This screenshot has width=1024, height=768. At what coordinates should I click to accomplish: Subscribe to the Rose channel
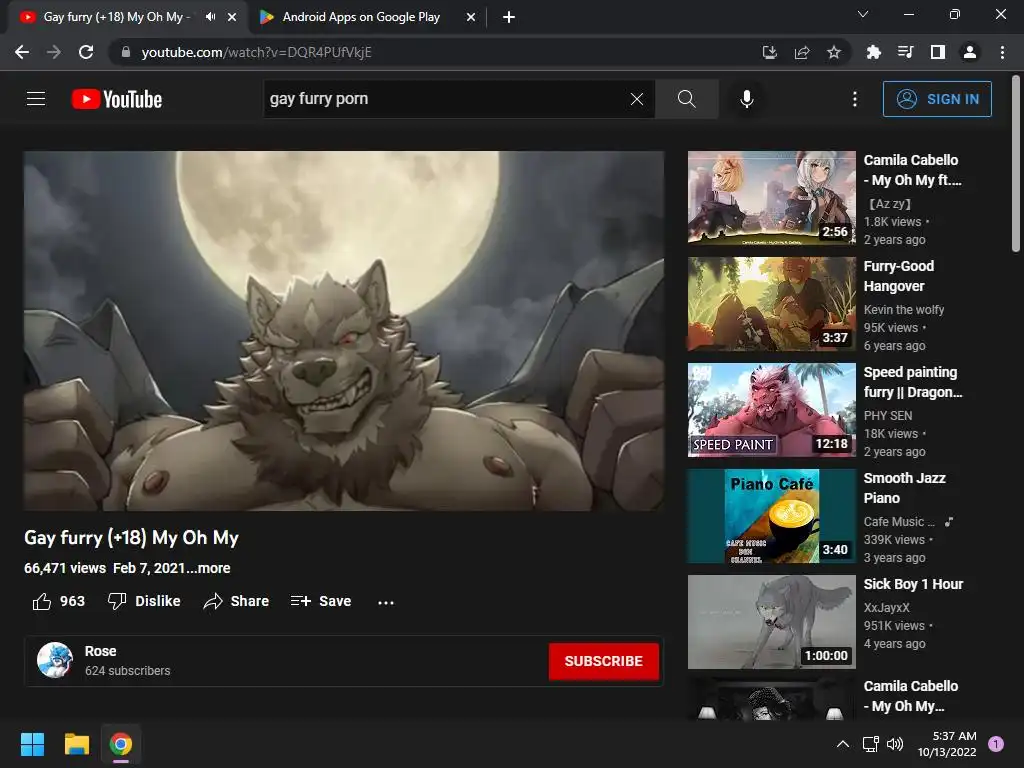coord(603,661)
